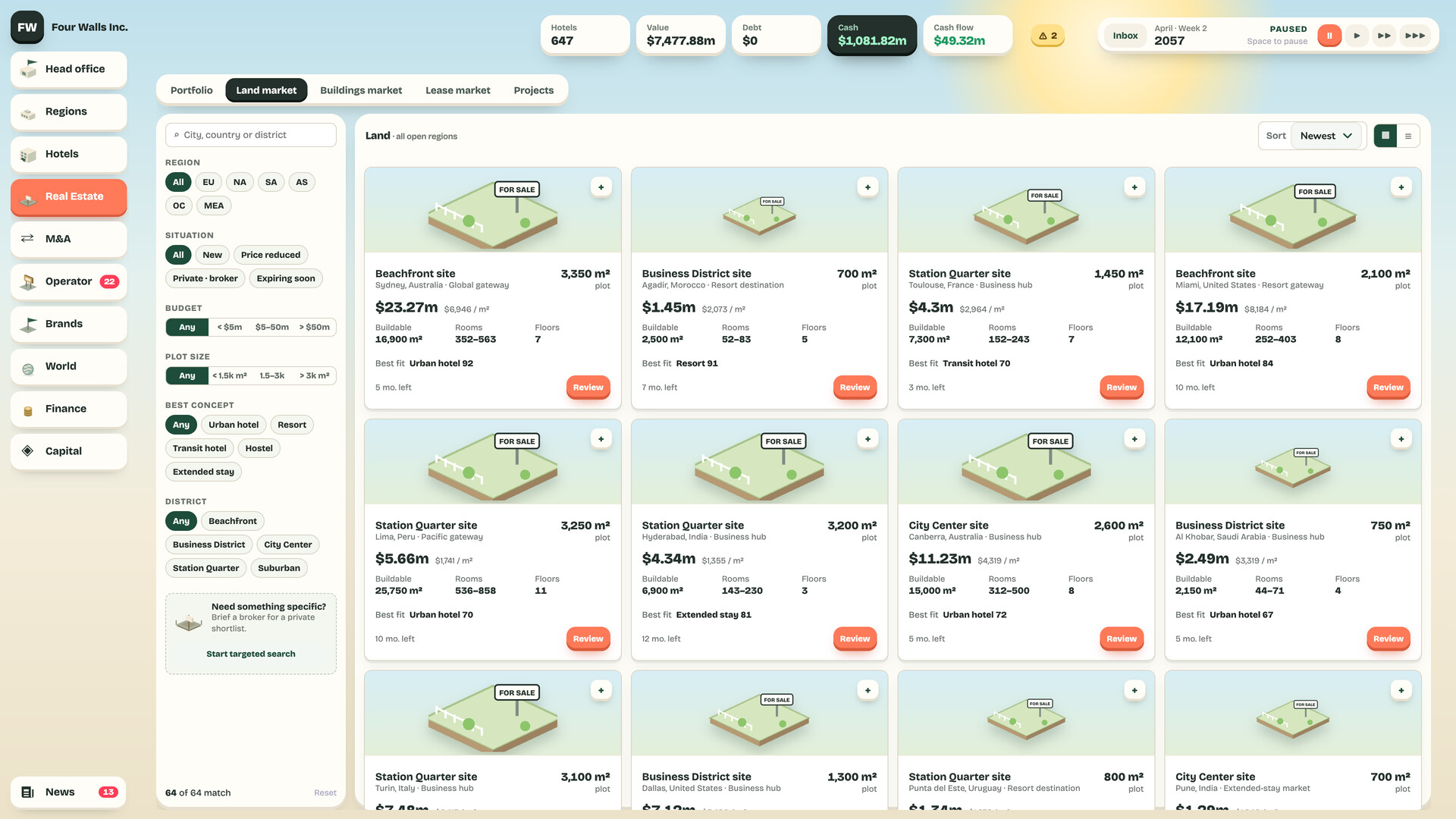The image size is (1456, 819).
Task: Open the Operator section with 22 badge
Action: coord(68,281)
